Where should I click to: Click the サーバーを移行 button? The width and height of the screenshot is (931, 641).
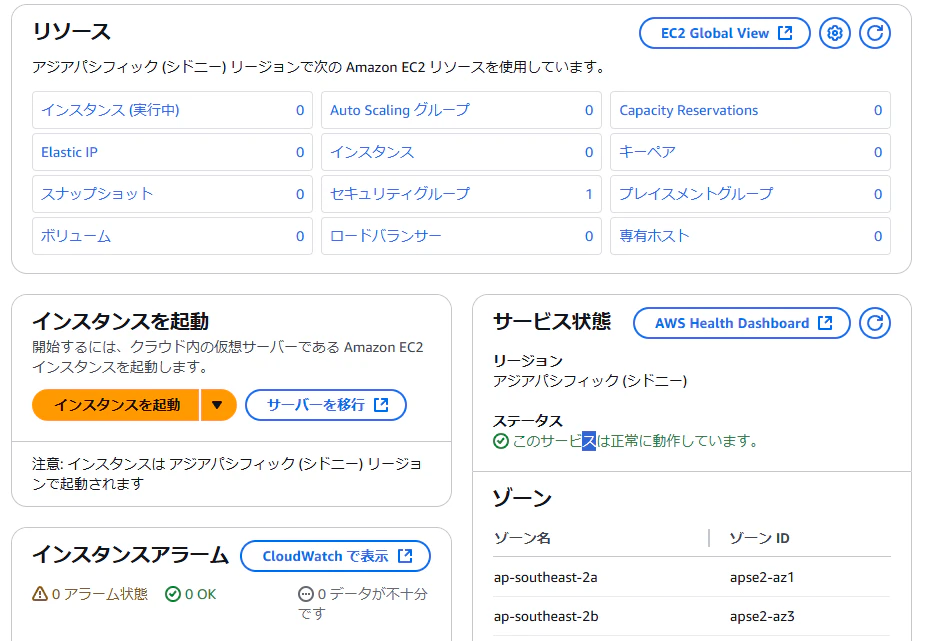pyautogui.click(x=326, y=405)
